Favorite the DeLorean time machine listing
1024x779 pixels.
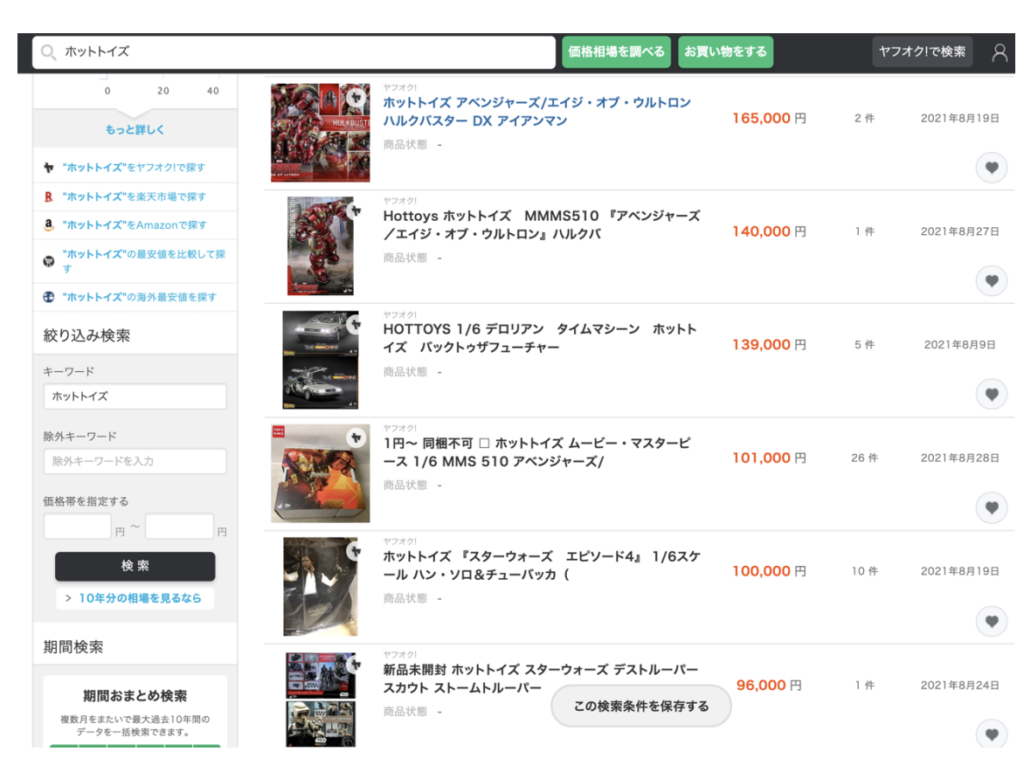(x=991, y=394)
